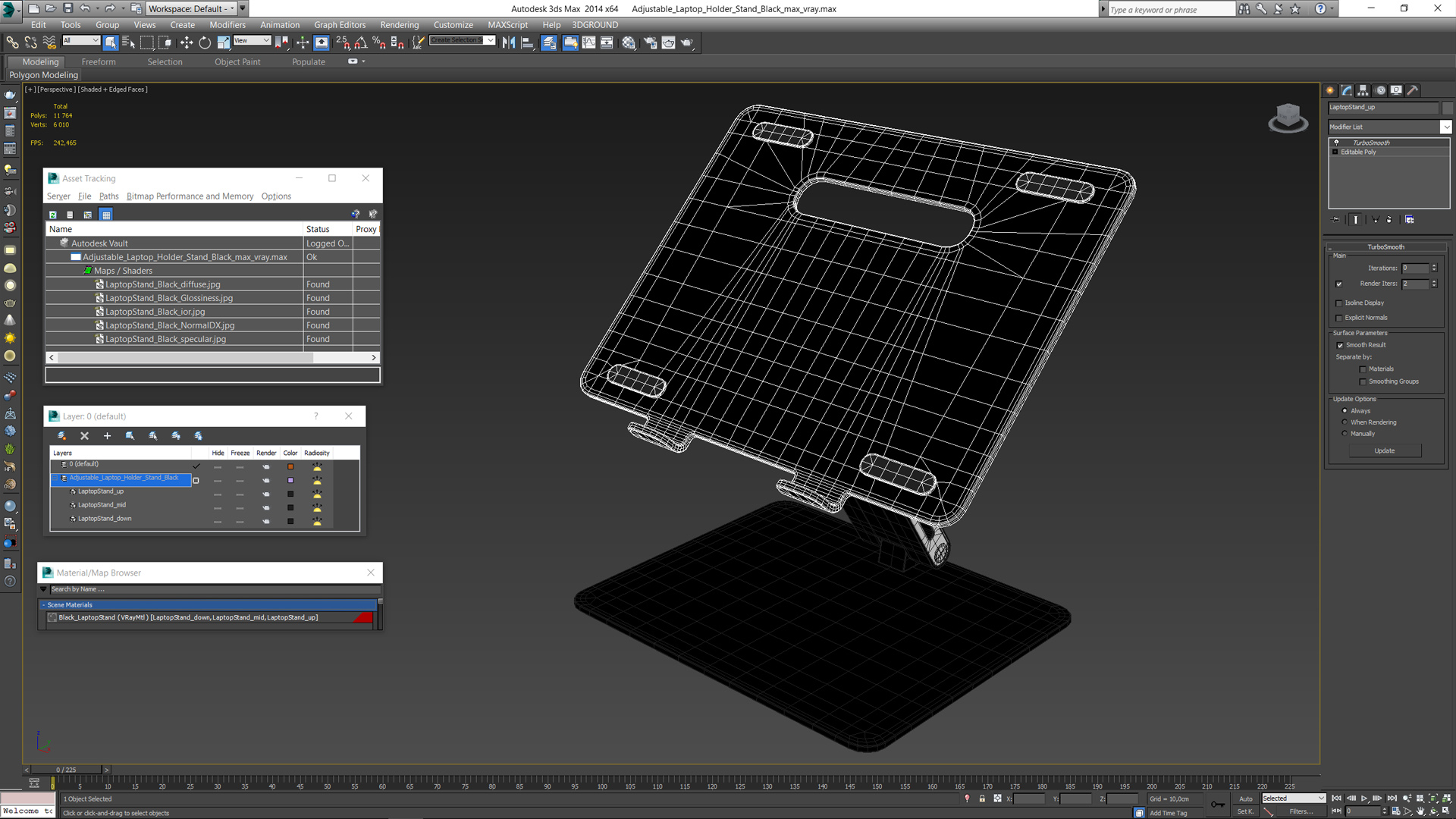The width and height of the screenshot is (1456, 819).
Task: Delete layer using X icon in Layer dialog
Action: tap(84, 436)
